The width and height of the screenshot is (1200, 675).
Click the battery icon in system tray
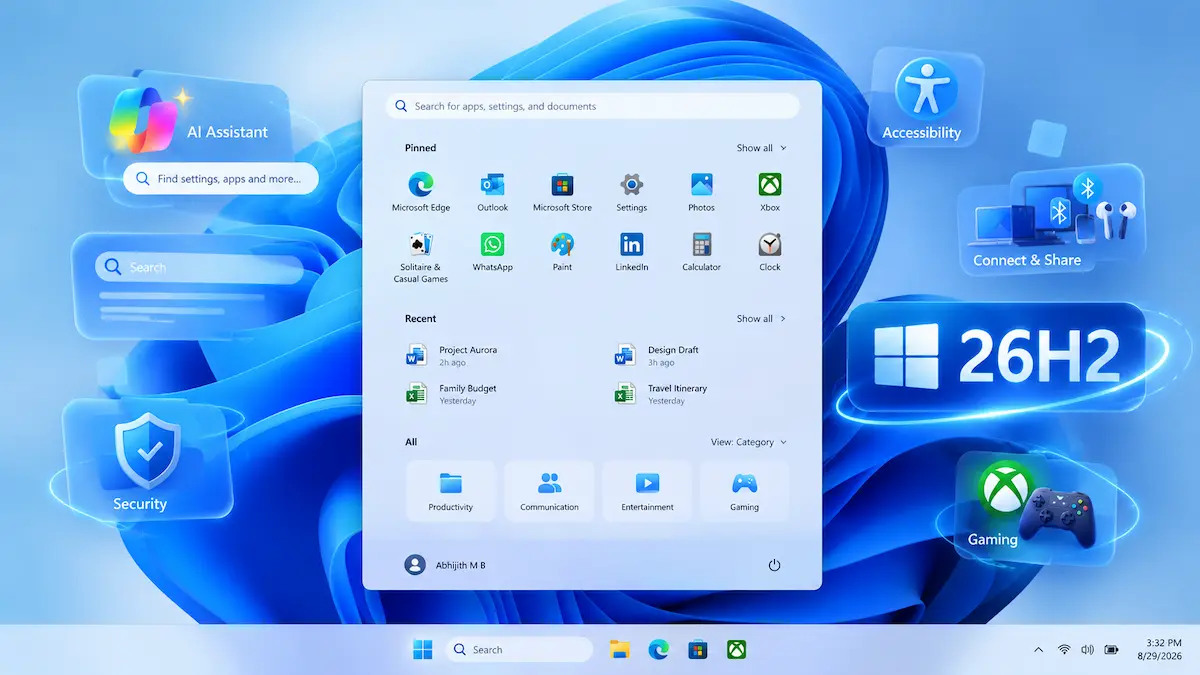(x=1112, y=650)
